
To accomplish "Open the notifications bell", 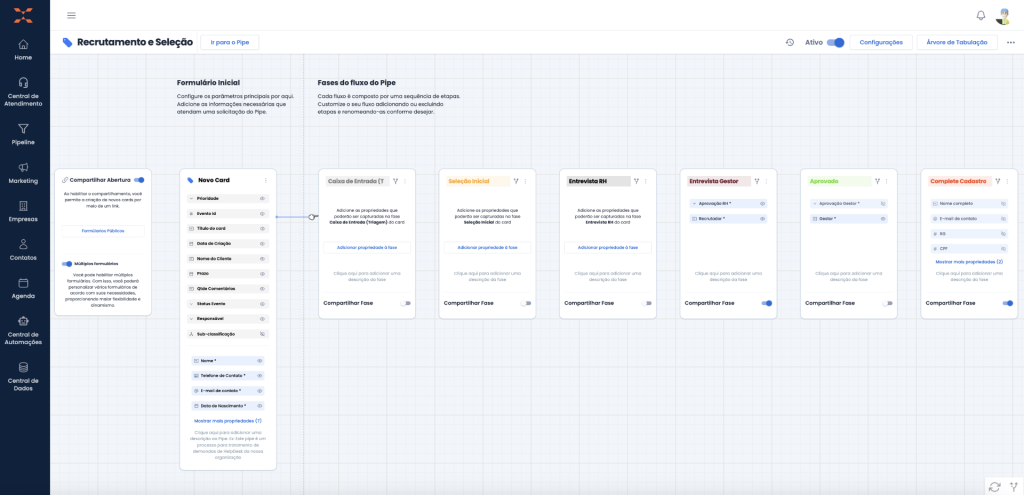I will tap(980, 15).
